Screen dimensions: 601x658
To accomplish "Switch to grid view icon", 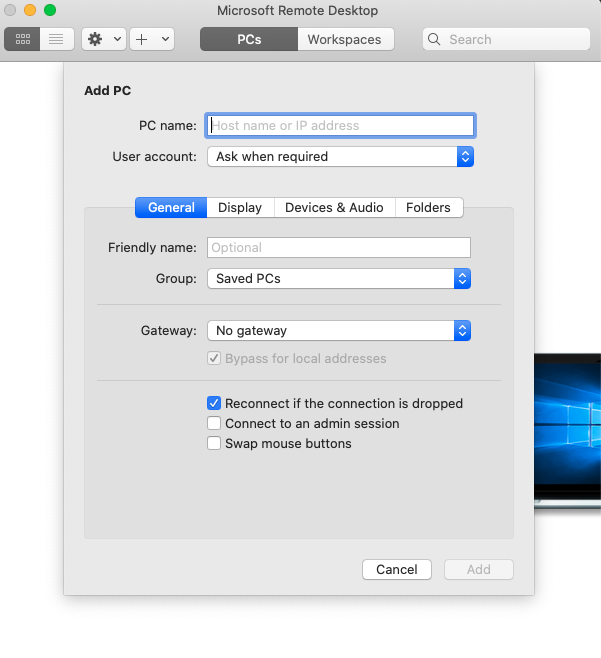I will 23,39.
